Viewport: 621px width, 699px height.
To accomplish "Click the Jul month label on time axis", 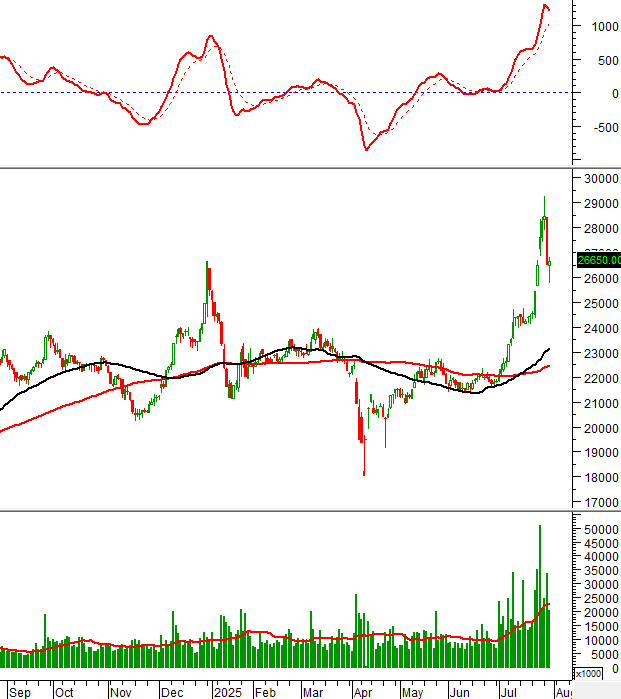I will tap(508, 692).
